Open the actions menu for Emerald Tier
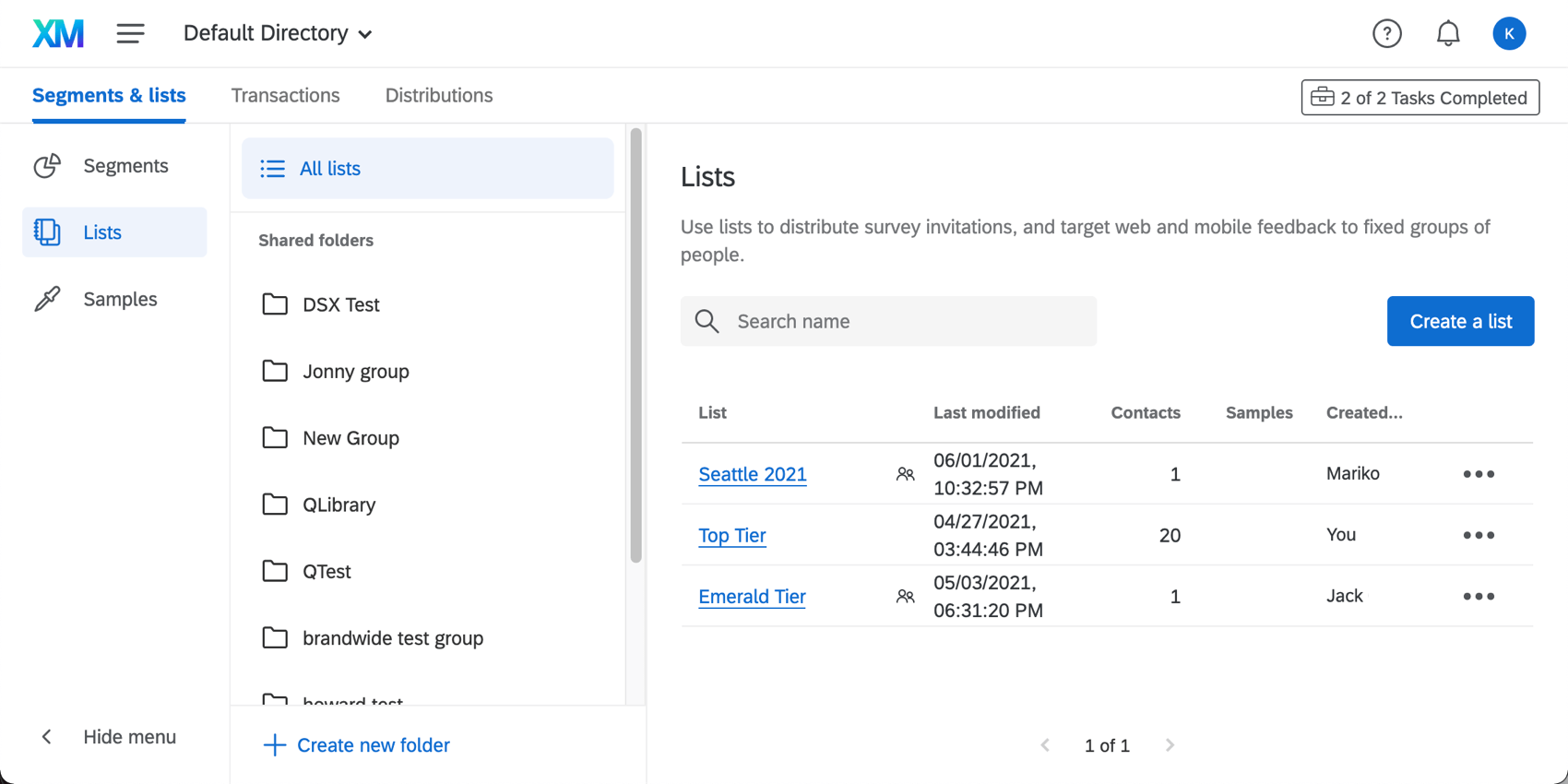1568x784 pixels. [1478, 597]
